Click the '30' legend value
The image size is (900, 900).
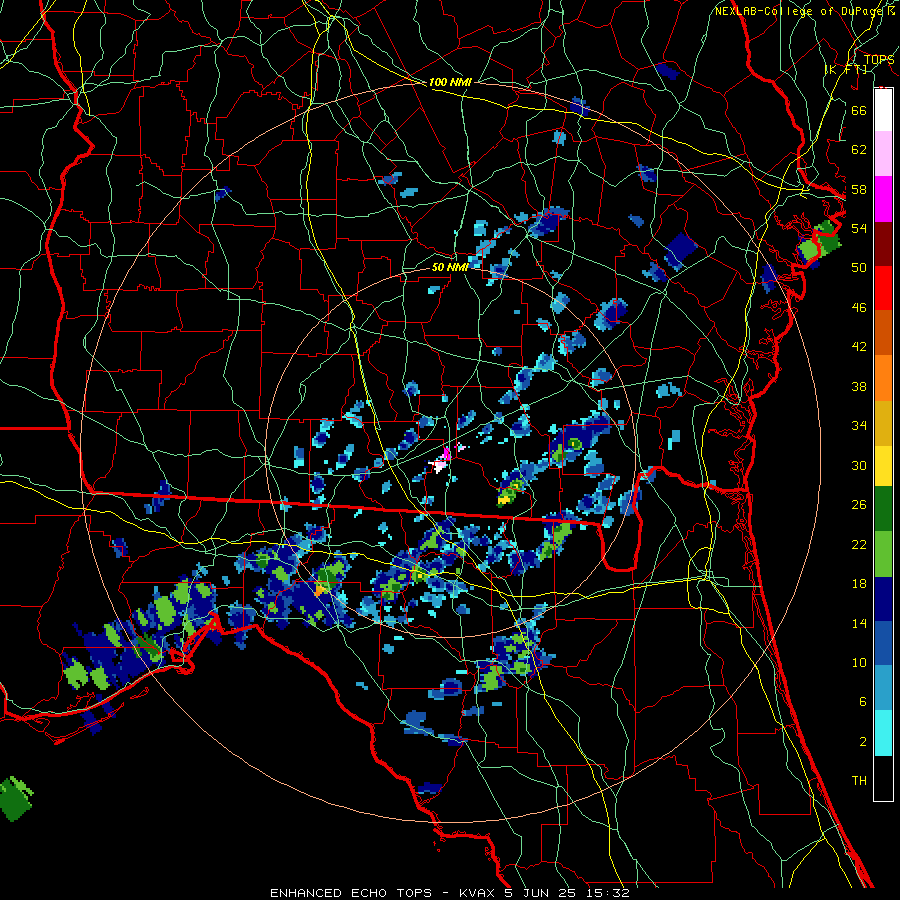(x=859, y=465)
